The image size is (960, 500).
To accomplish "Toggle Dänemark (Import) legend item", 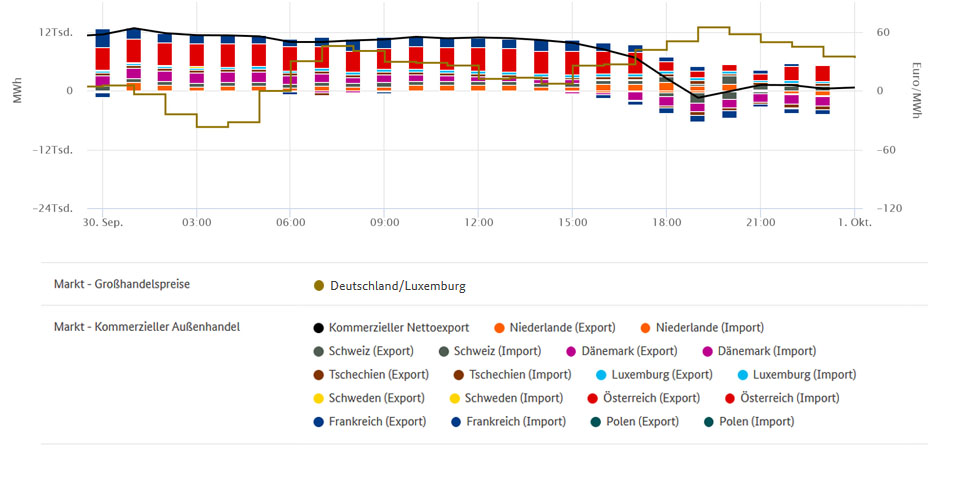I will click(759, 351).
